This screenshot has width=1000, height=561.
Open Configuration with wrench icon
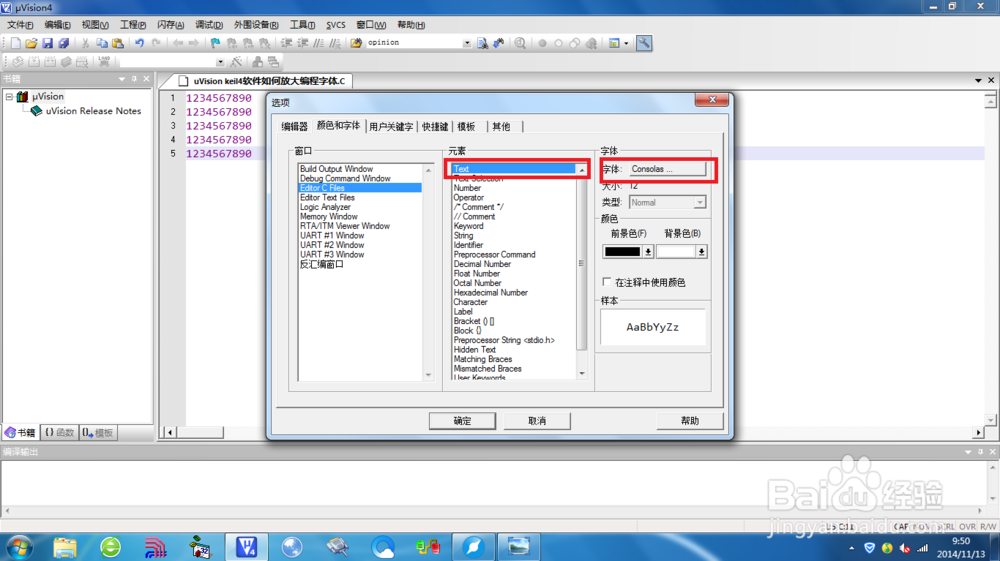644,43
